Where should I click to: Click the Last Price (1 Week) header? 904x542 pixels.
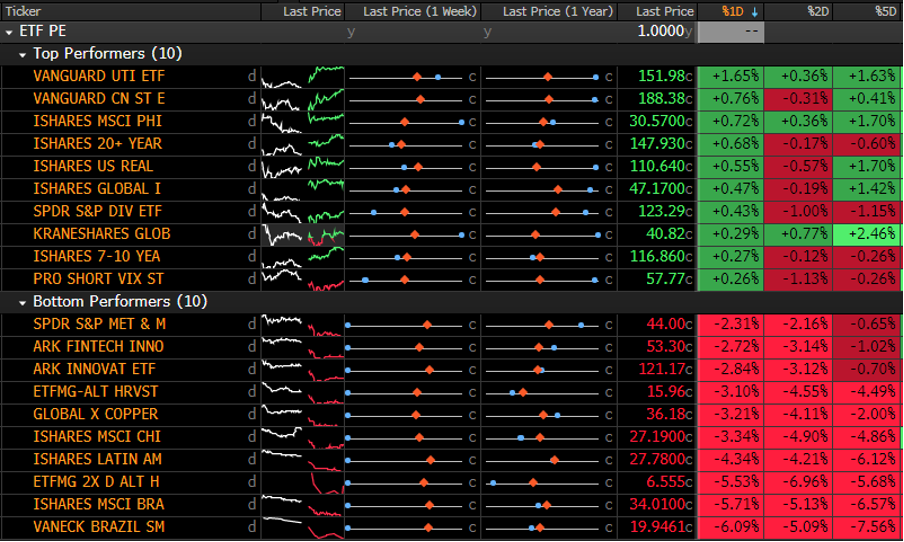[x=420, y=11]
